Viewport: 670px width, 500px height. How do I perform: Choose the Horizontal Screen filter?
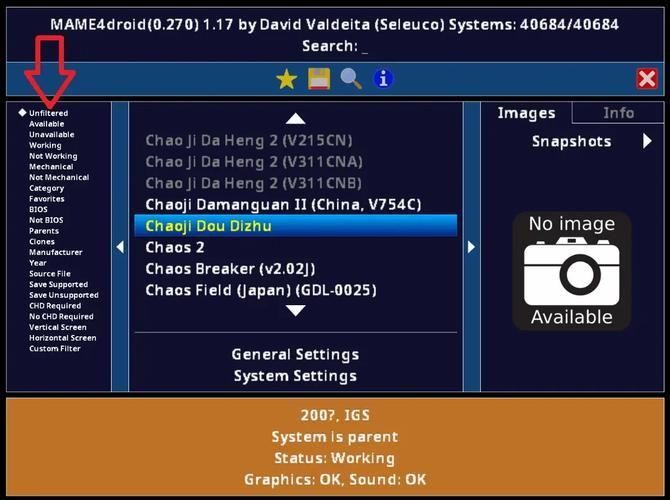pos(62,338)
